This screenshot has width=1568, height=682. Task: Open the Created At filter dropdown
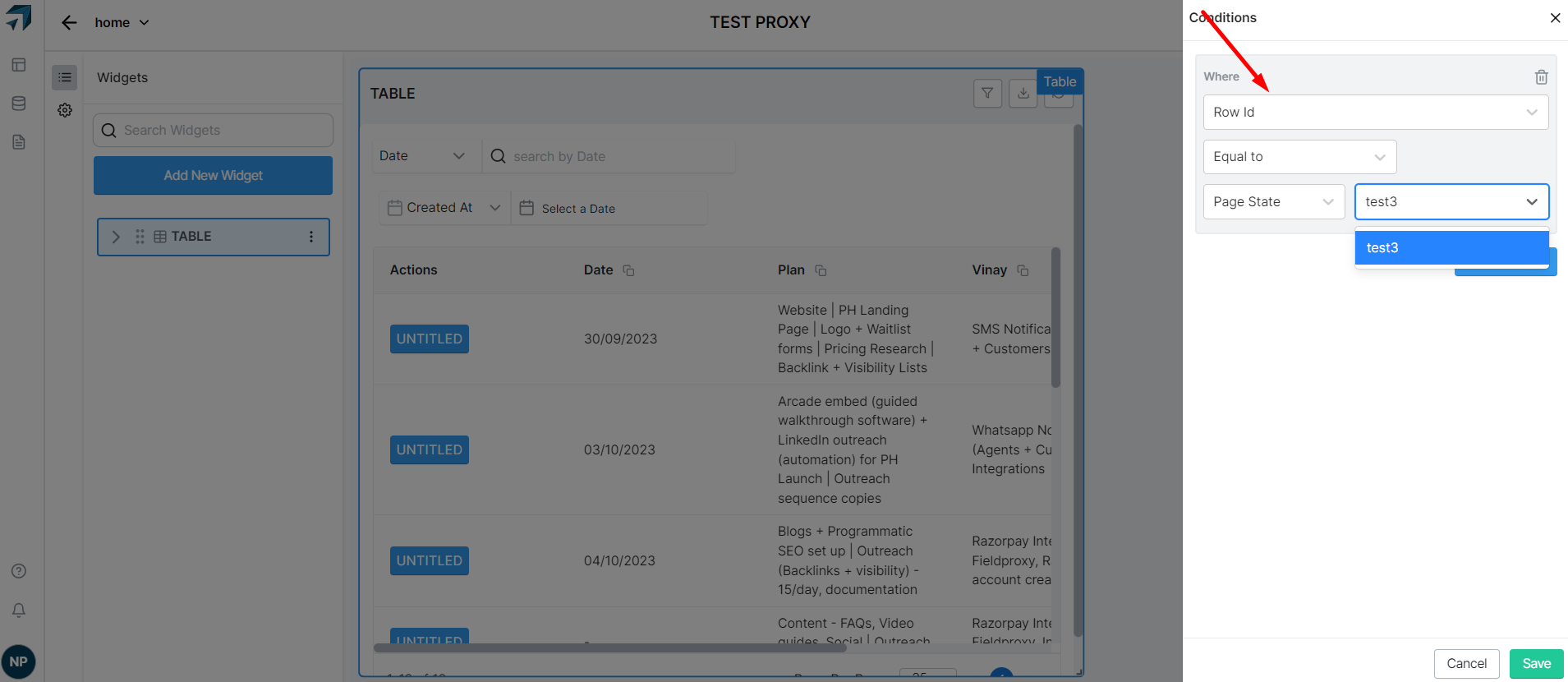(x=444, y=208)
